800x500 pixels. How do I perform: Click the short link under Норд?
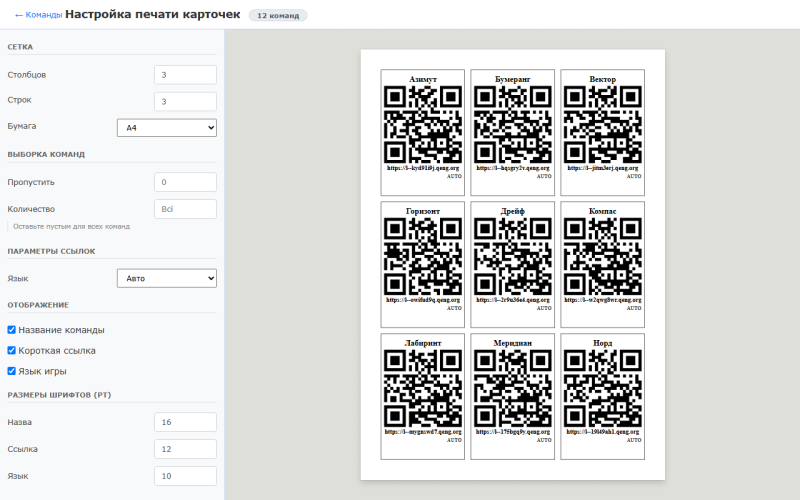tap(603, 432)
